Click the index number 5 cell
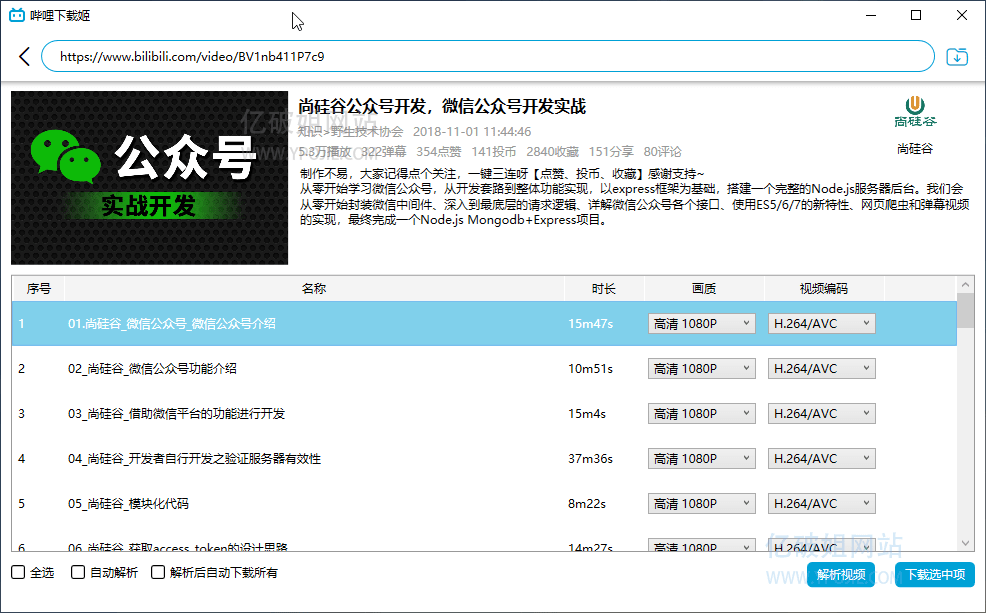The width and height of the screenshot is (986, 613). 21,504
